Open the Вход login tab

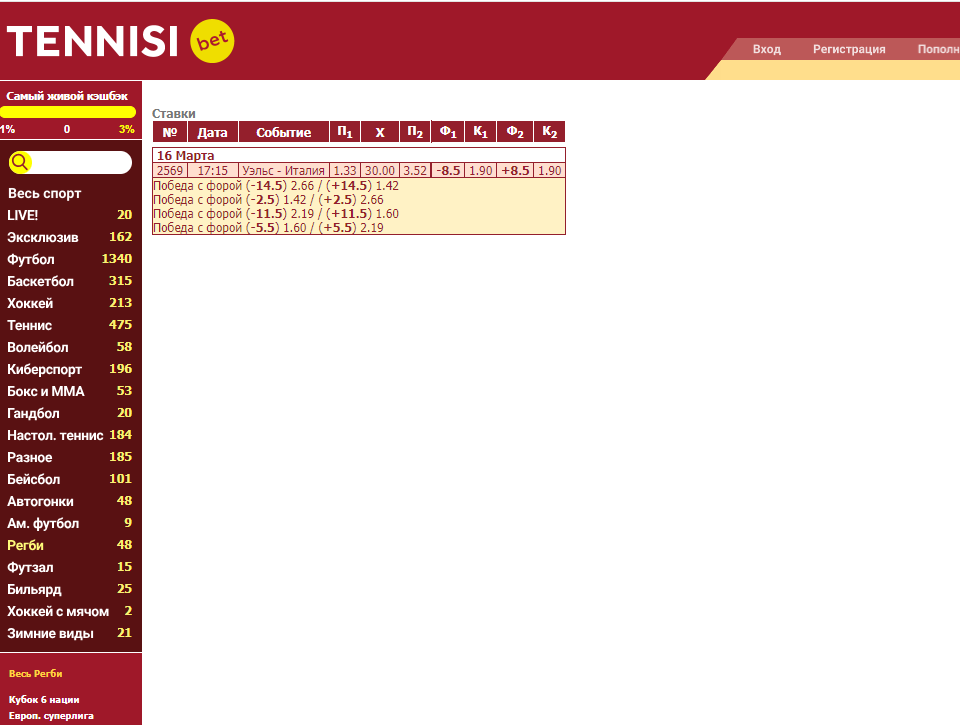pos(767,49)
